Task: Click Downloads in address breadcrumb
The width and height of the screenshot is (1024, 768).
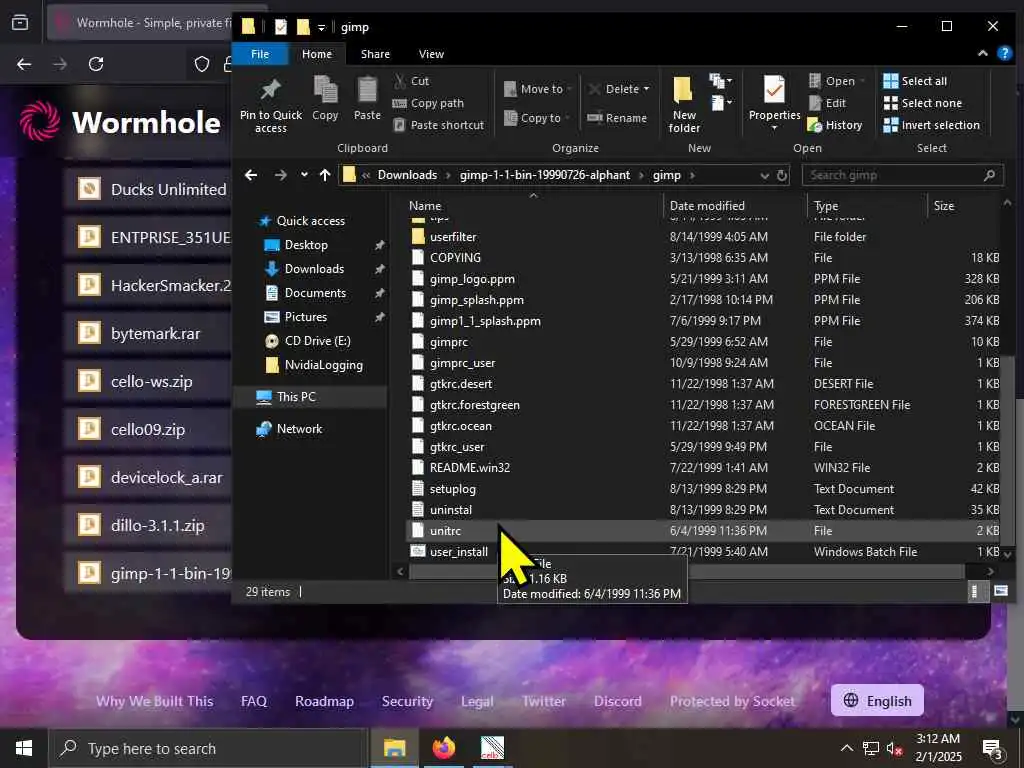Action: click(407, 175)
